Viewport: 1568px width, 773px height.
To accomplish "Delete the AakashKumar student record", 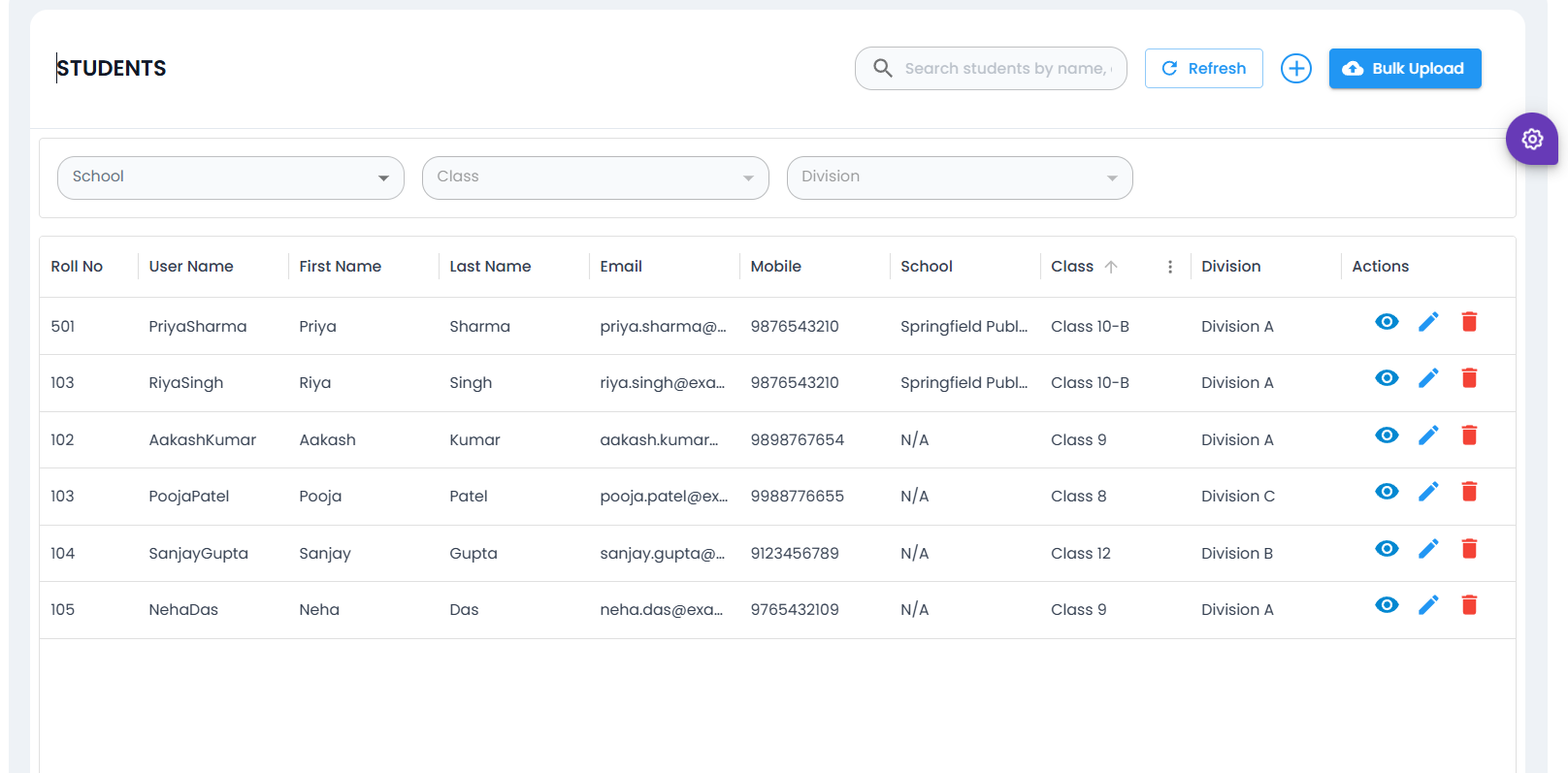I will point(1469,435).
